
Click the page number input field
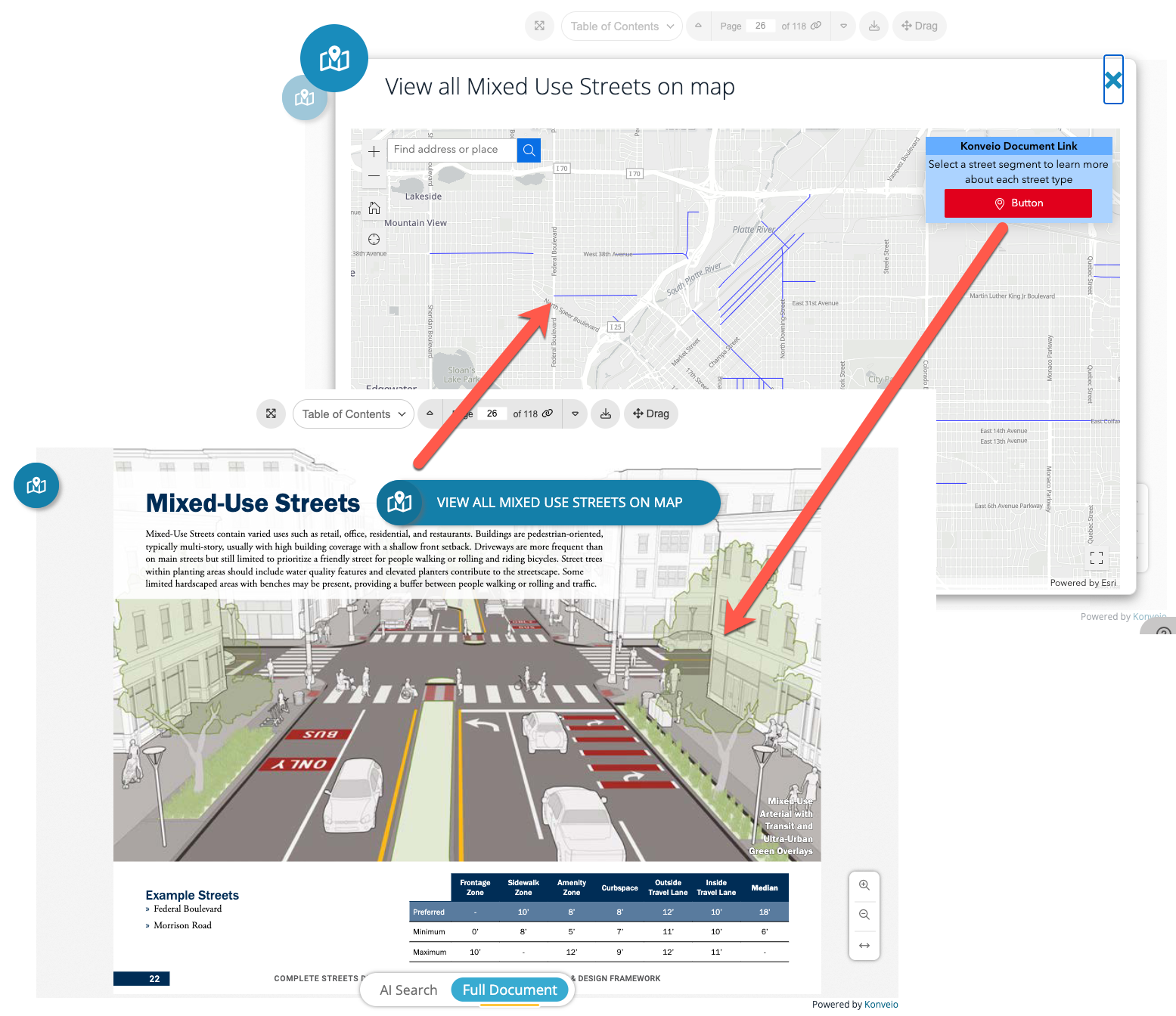tap(491, 414)
